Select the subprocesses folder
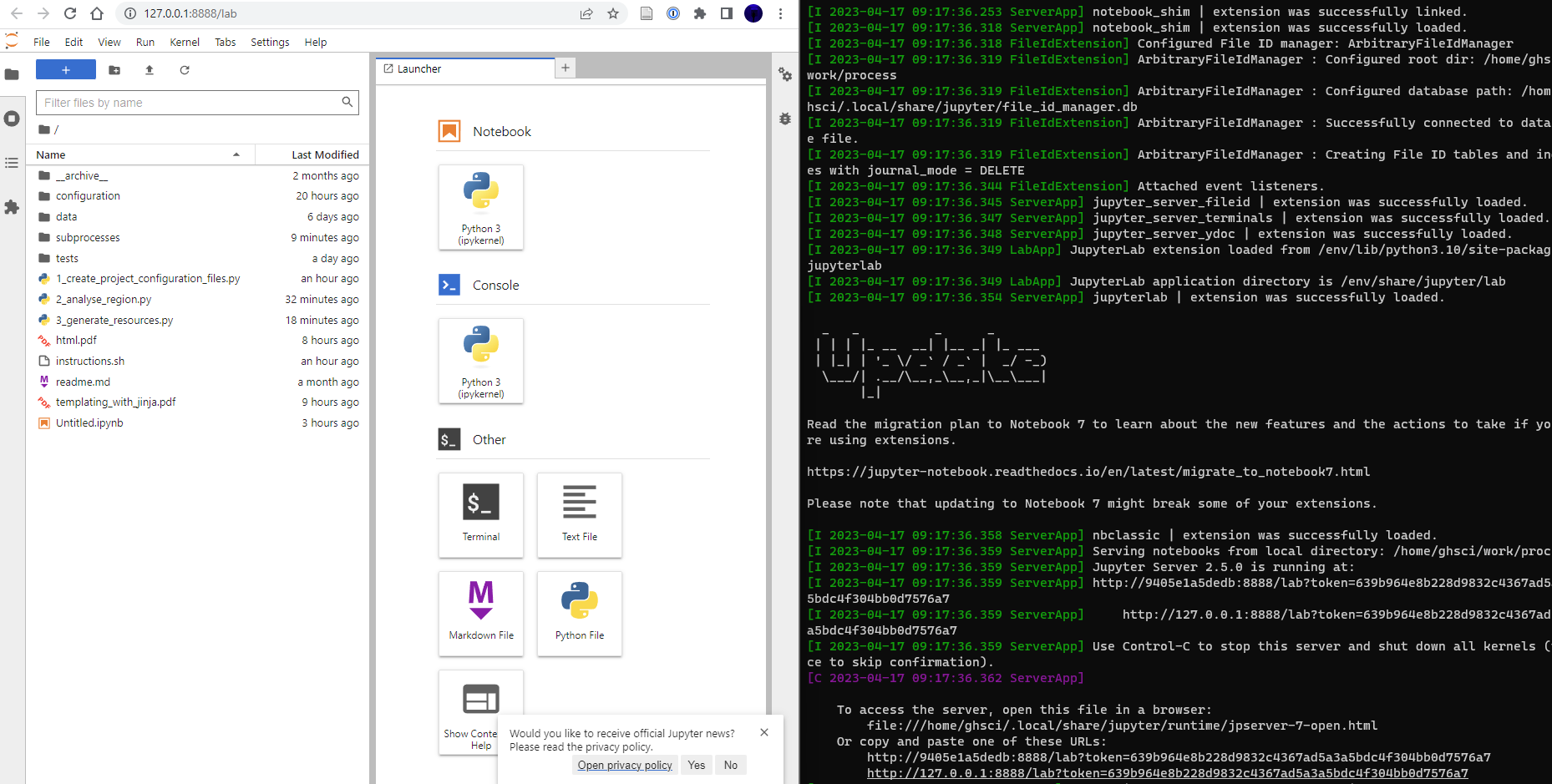The width and height of the screenshot is (1552, 784). tap(198, 238)
